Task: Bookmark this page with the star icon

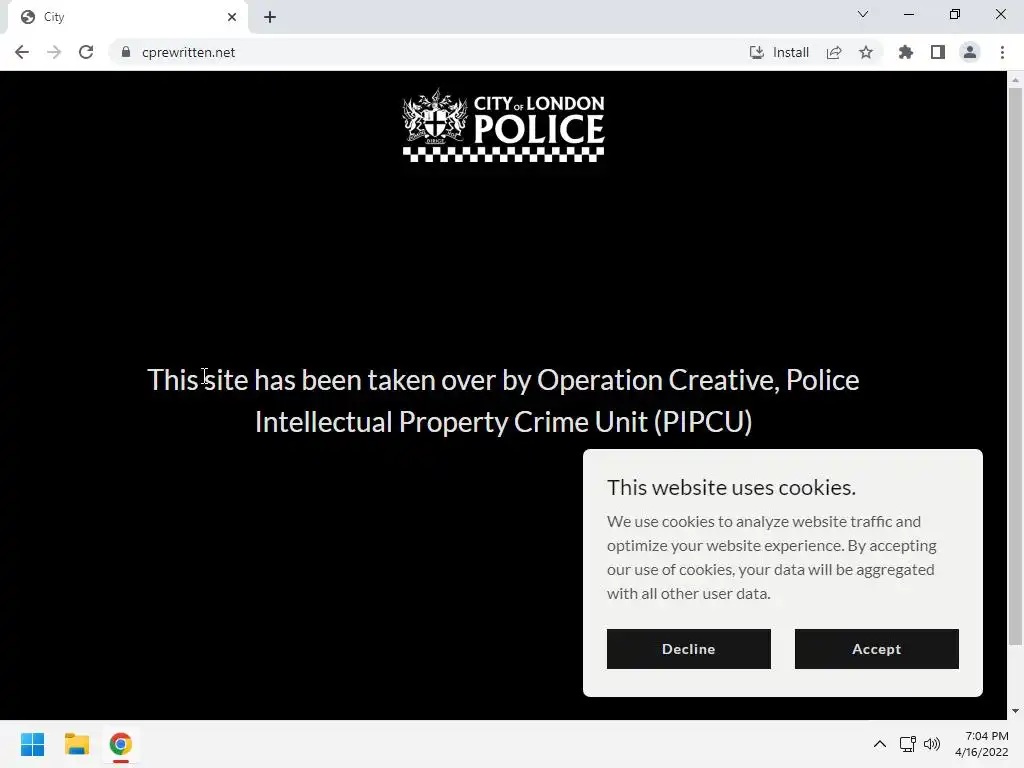Action: coord(866,52)
